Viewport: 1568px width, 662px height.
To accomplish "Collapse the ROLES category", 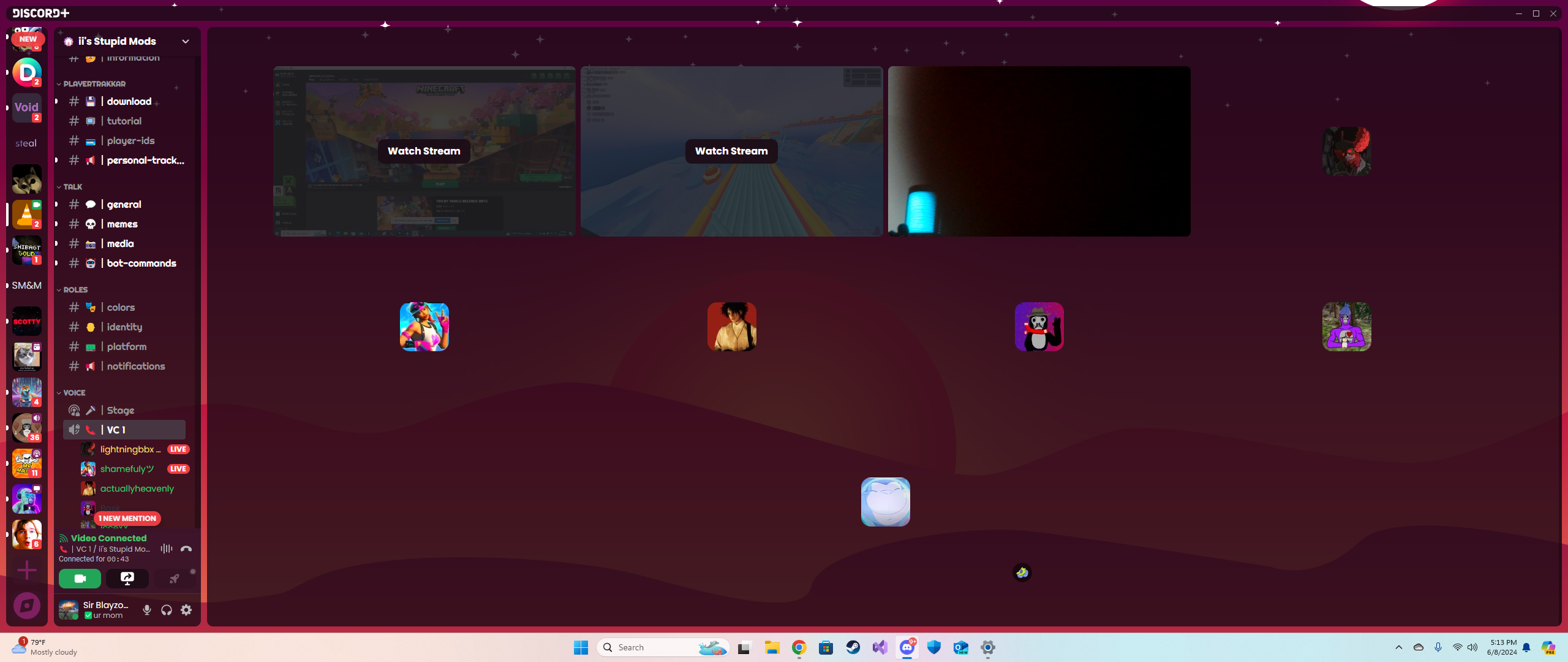I will pos(75,290).
